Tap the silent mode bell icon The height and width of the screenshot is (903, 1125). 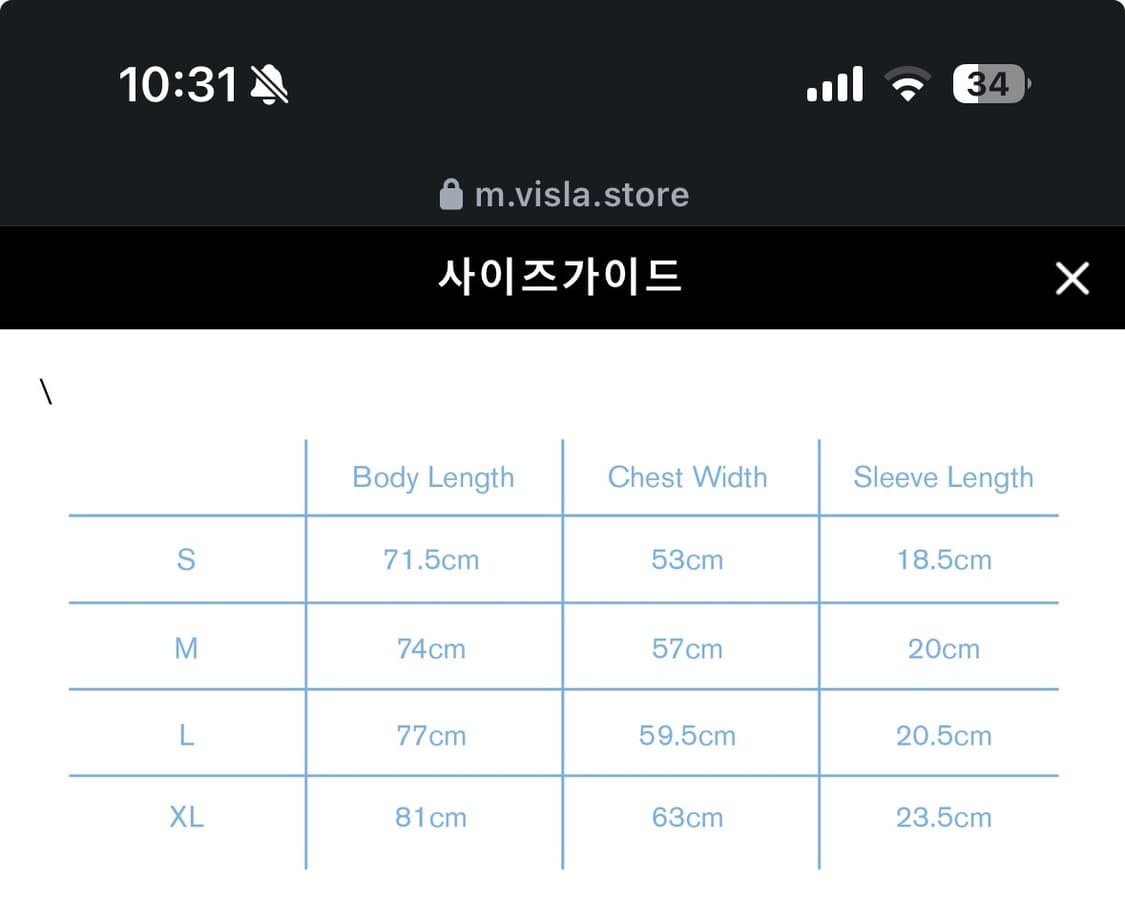pos(269,85)
